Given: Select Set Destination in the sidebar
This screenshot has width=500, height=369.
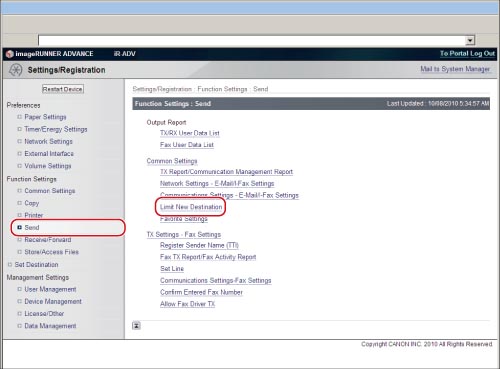Looking at the screenshot, I should (x=36, y=264).
